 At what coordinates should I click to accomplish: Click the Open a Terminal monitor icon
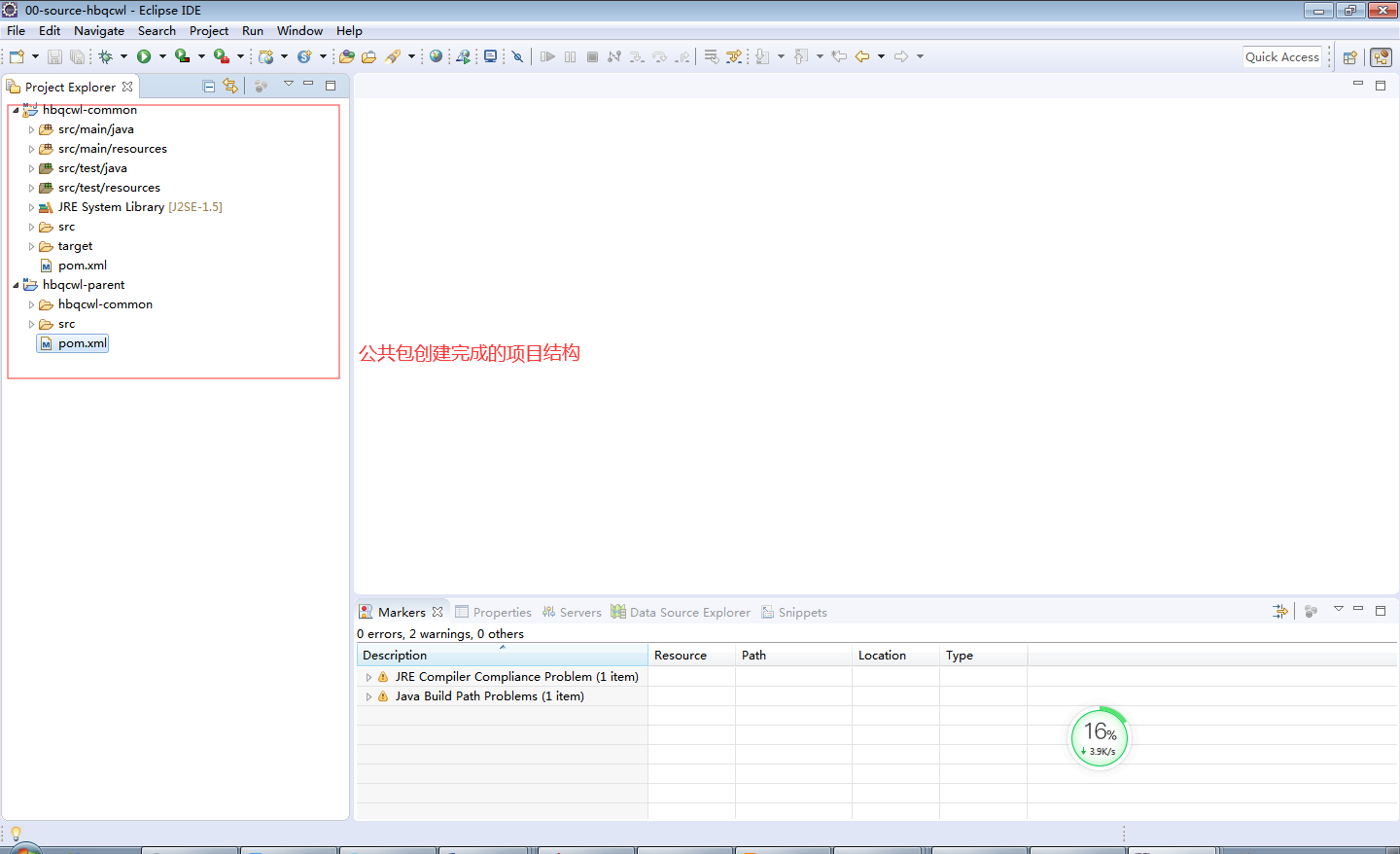click(491, 56)
